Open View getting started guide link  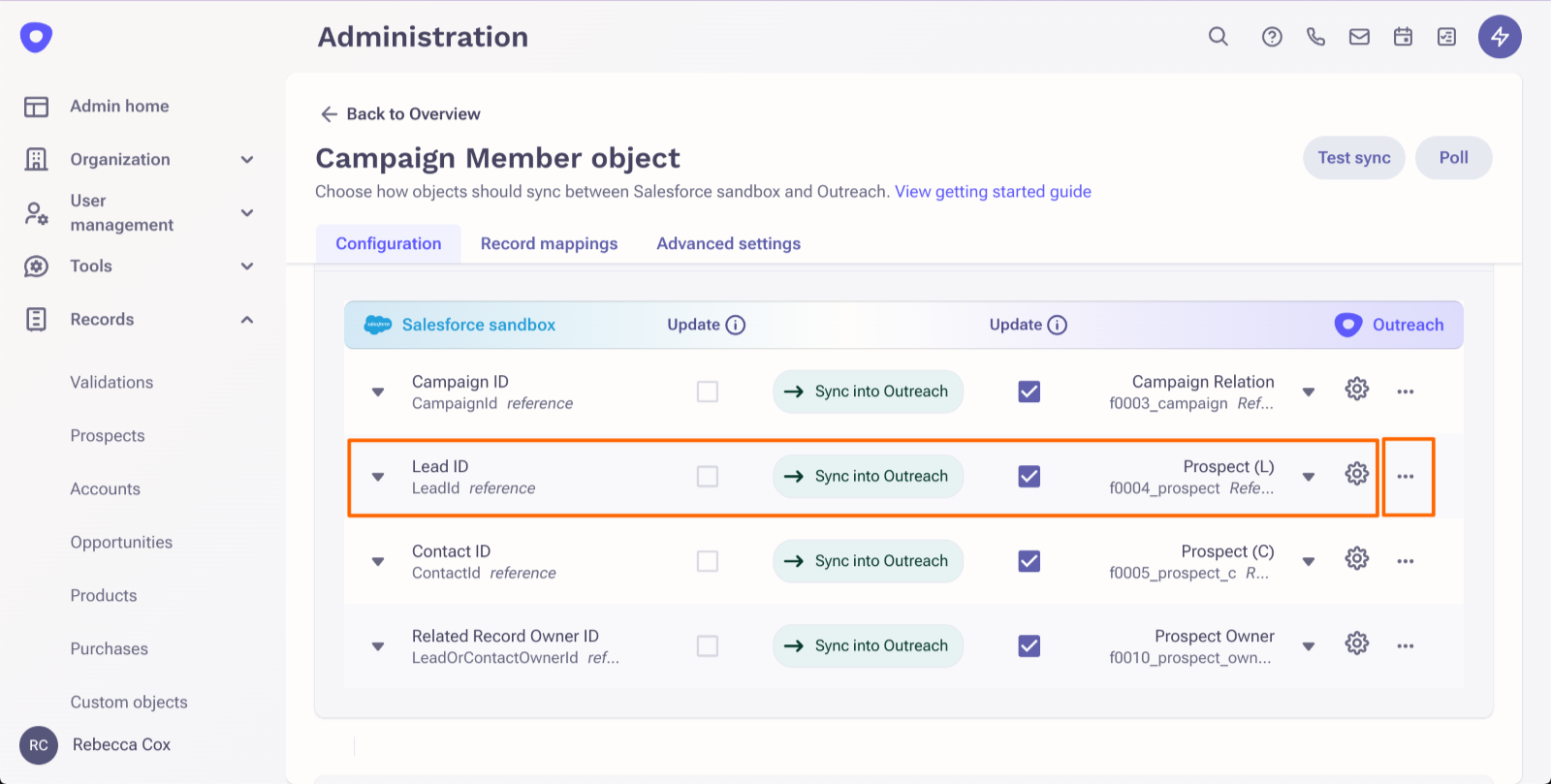pyautogui.click(x=993, y=192)
